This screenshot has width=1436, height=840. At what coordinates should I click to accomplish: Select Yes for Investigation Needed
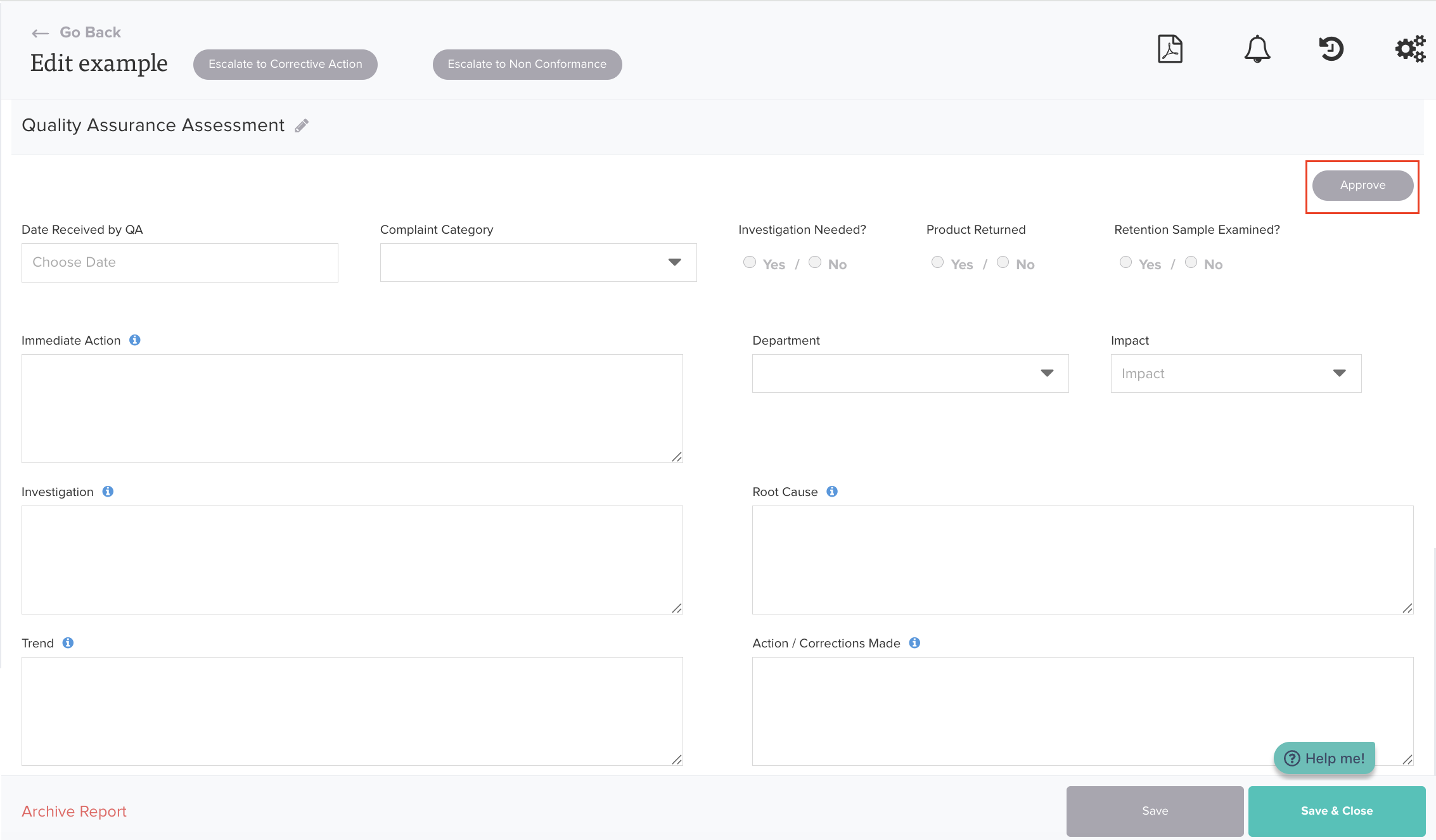pos(750,262)
